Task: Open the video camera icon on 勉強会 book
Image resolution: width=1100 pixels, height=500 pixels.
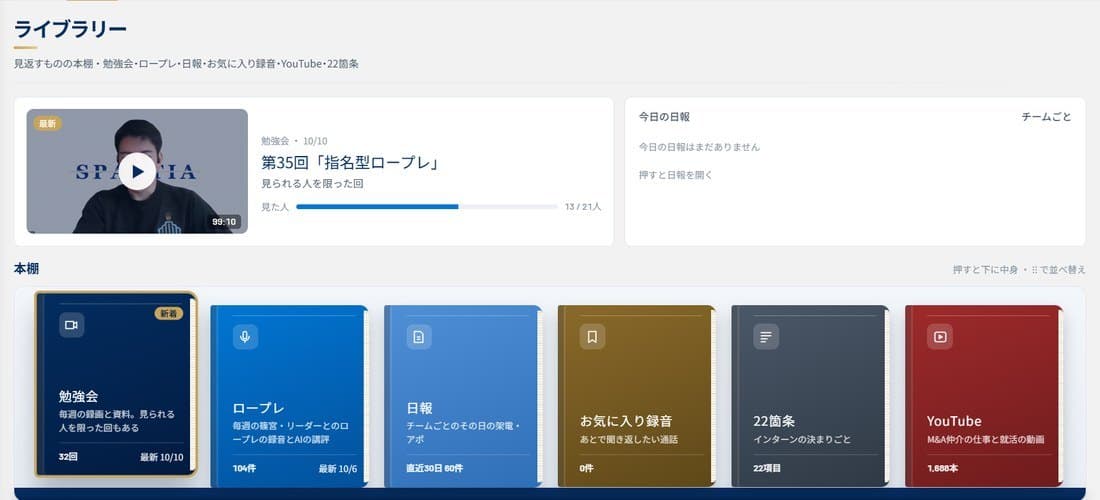Action: point(72,325)
